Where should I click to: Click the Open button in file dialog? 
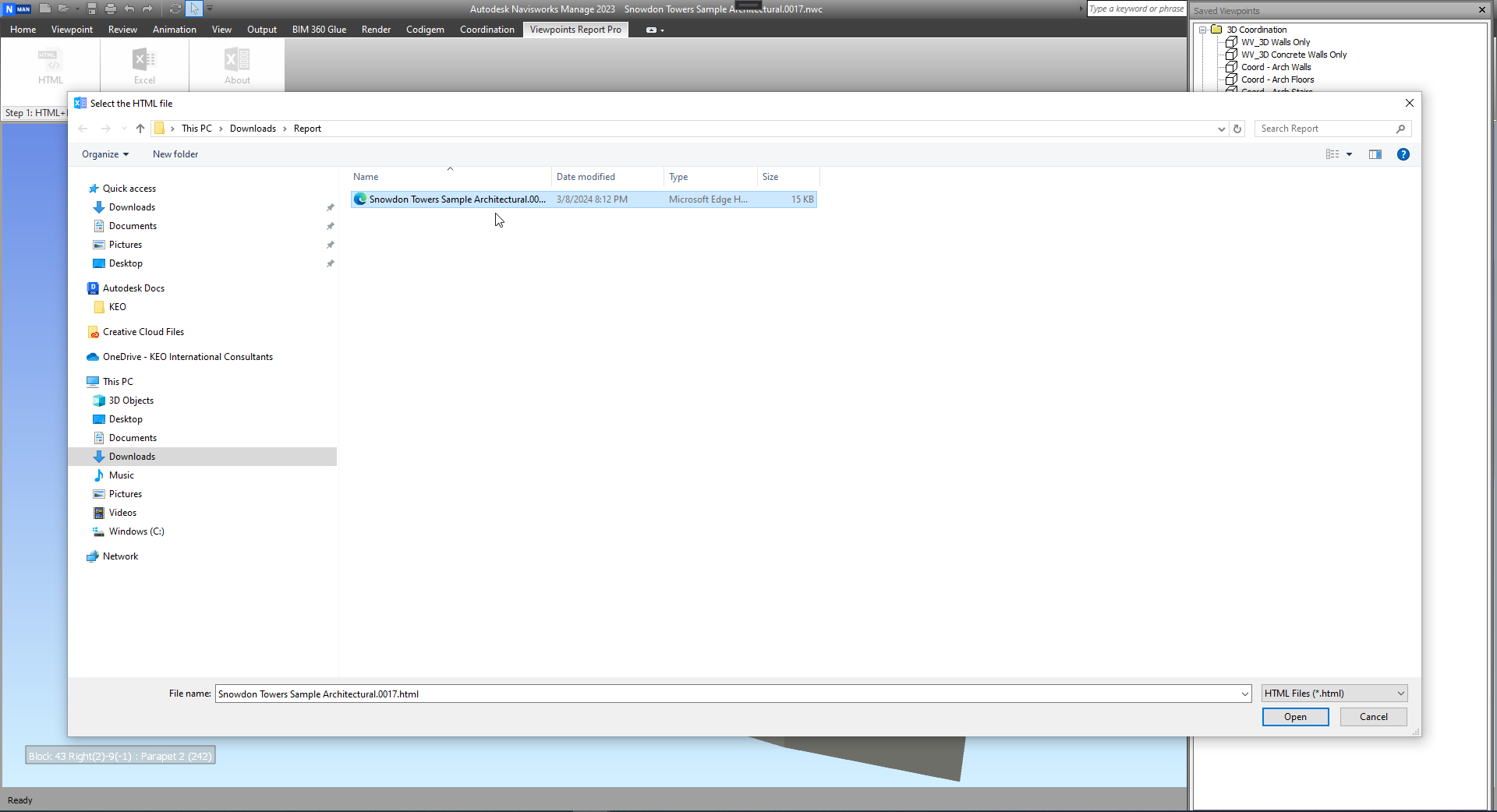(x=1295, y=717)
